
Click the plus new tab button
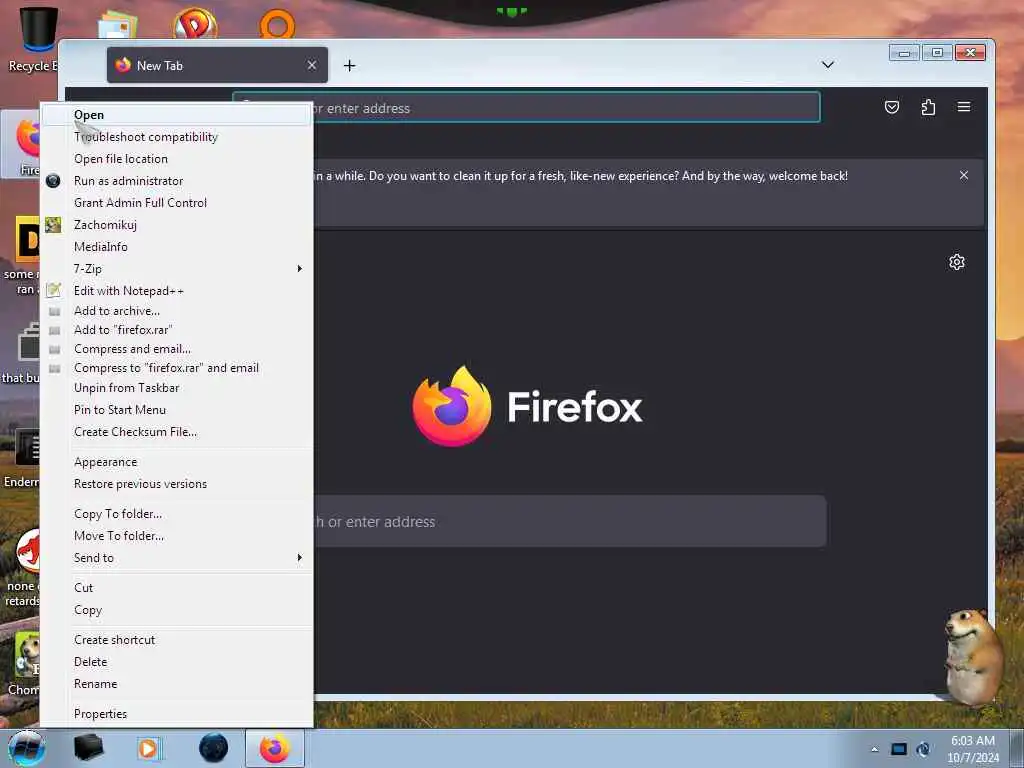click(x=349, y=65)
